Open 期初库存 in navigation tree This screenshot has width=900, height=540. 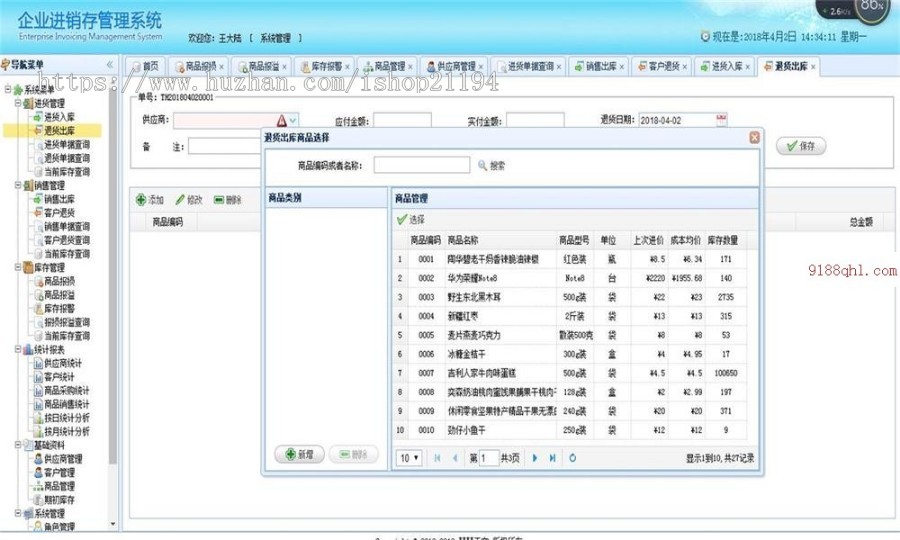[x=59, y=500]
